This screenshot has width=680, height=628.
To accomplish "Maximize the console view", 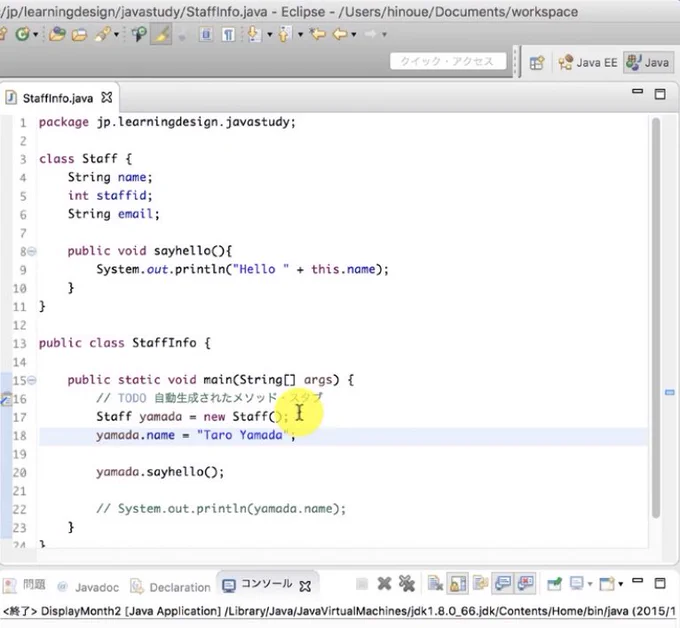I will pyautogui.click(x=660, y=583).
